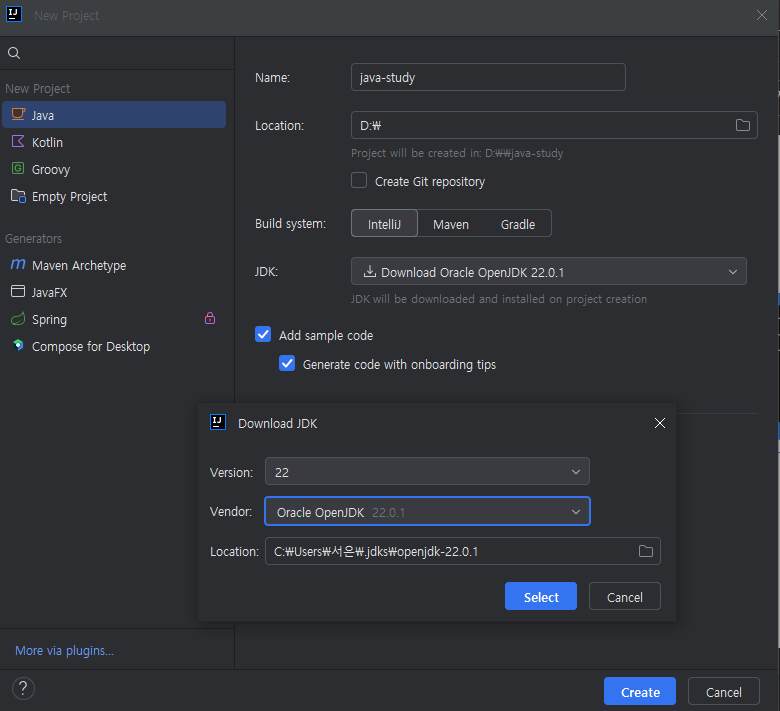Cancel the Download JDK dialog
The image size is (780, 711).
click(625, 596)
